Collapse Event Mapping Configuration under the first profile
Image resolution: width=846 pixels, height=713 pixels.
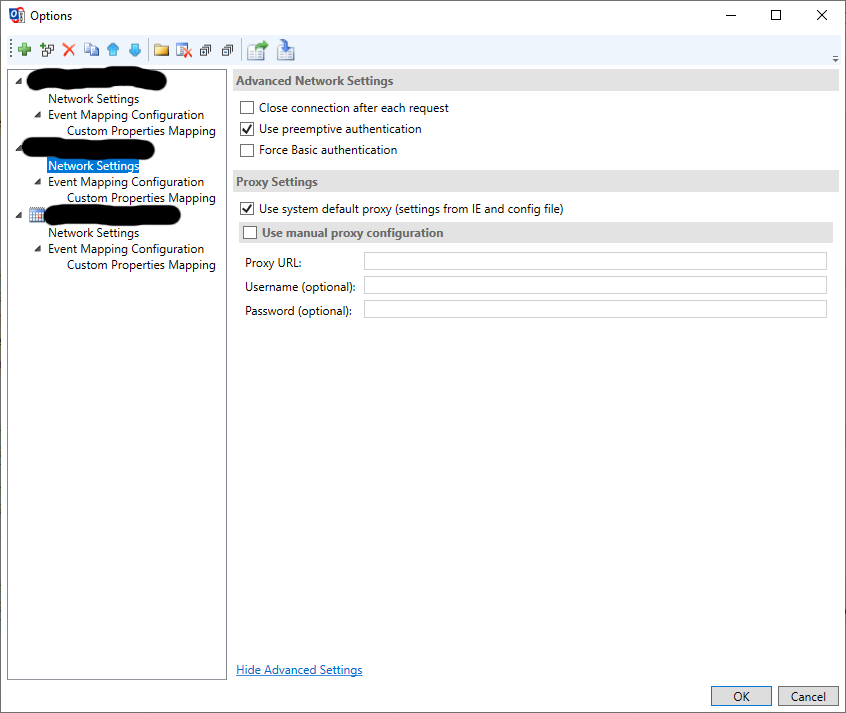38,114
